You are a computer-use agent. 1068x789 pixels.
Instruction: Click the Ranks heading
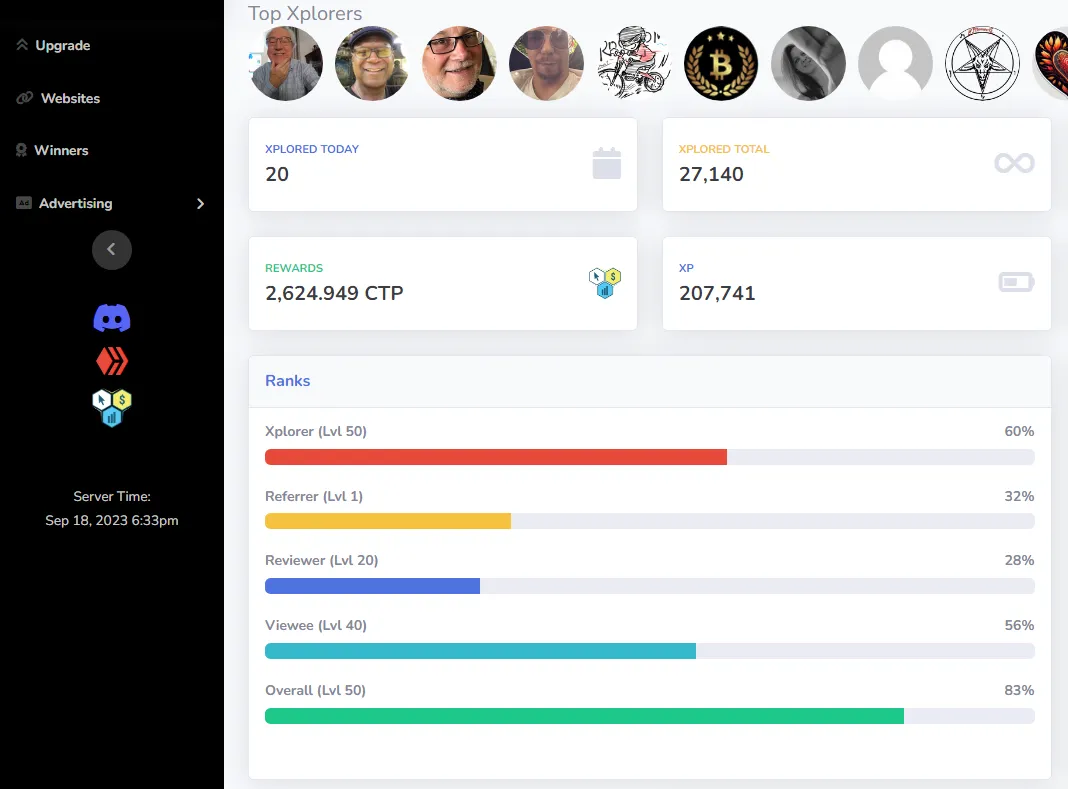tap(287, 381)
